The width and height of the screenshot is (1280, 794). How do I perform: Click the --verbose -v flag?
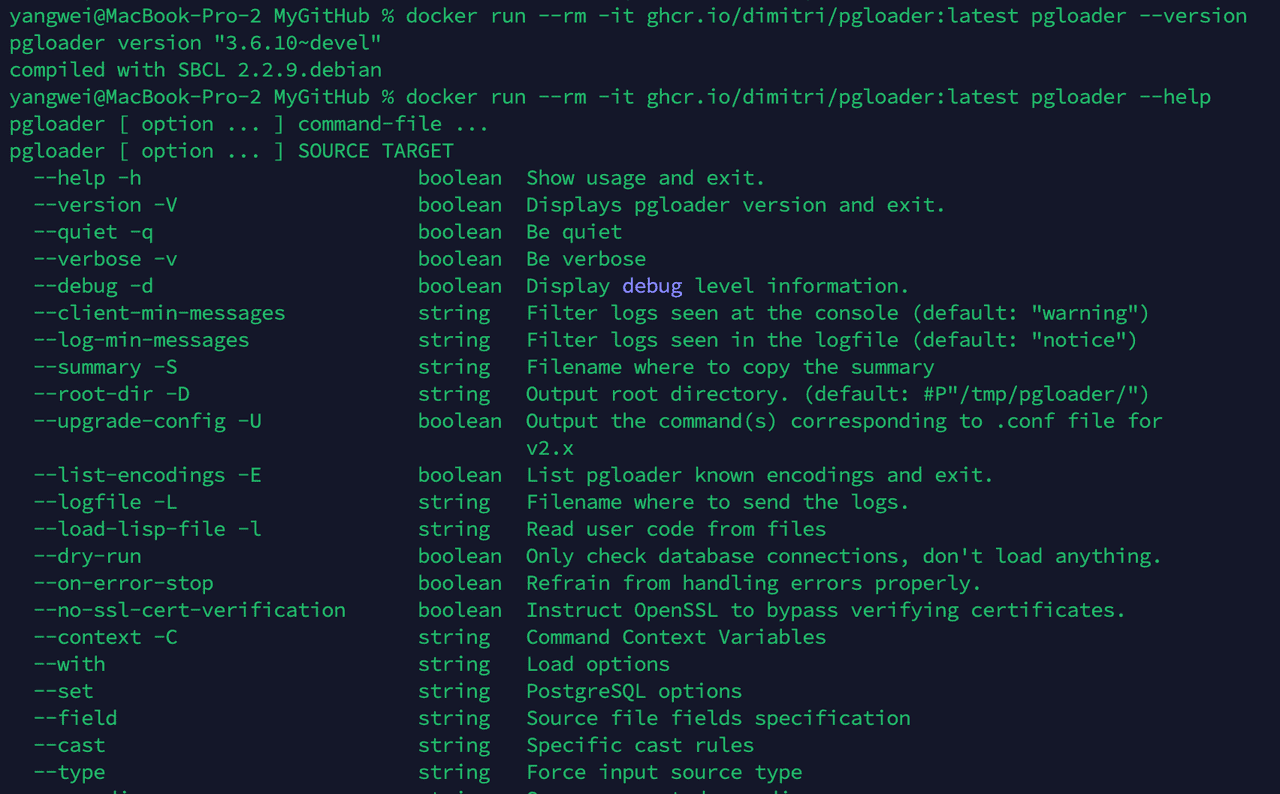click(x=105, y=259)
